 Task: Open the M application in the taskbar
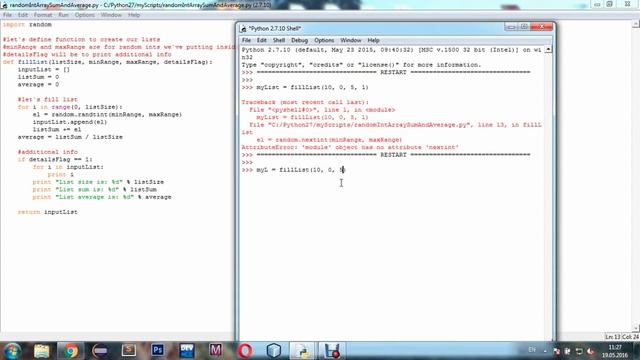click(x=216, y=351)
